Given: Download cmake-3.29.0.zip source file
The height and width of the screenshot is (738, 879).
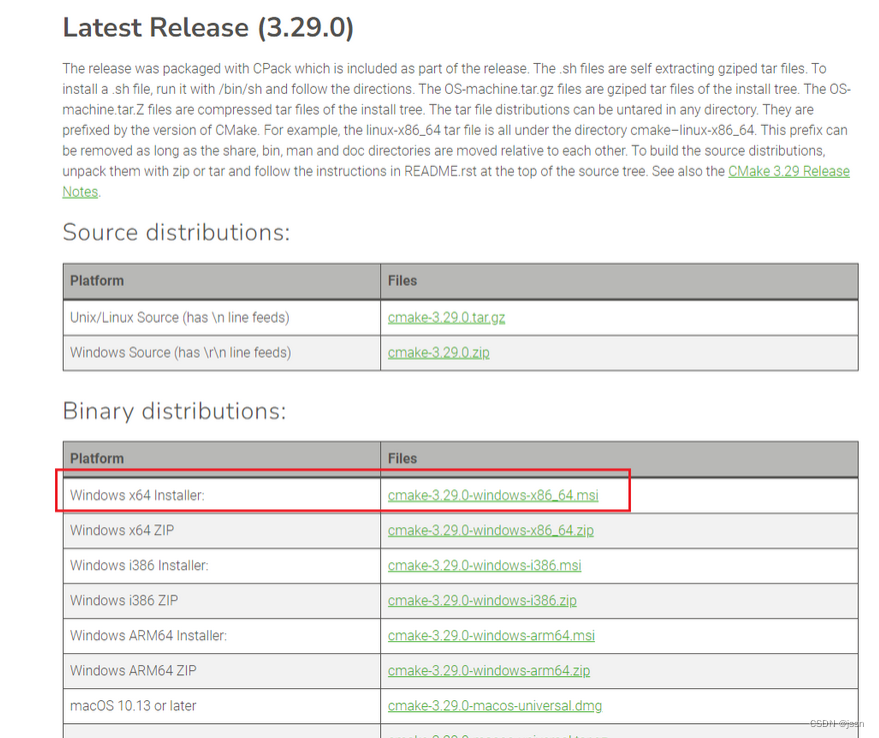Looking at the screenshot, I should tap(438, 353).
